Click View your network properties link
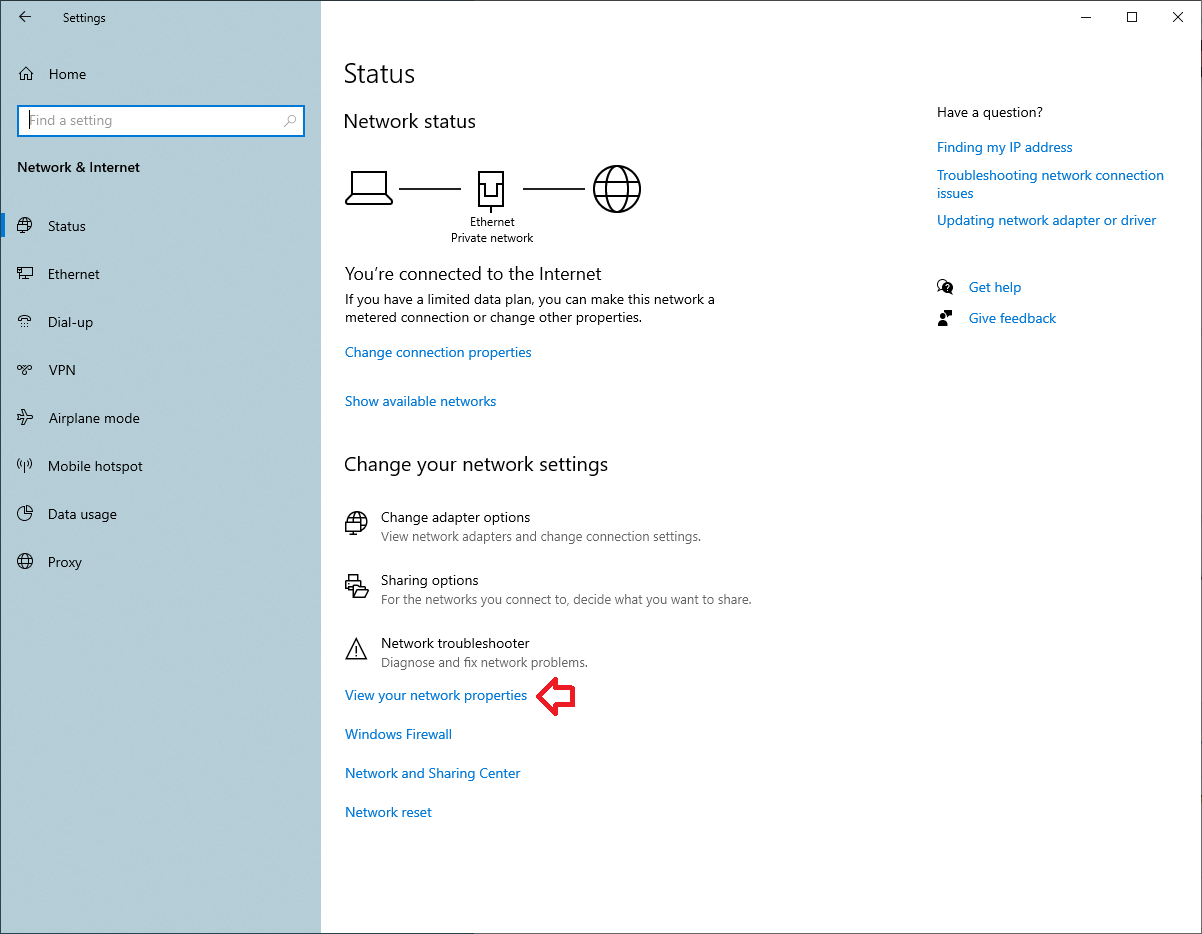 point(436,695)
